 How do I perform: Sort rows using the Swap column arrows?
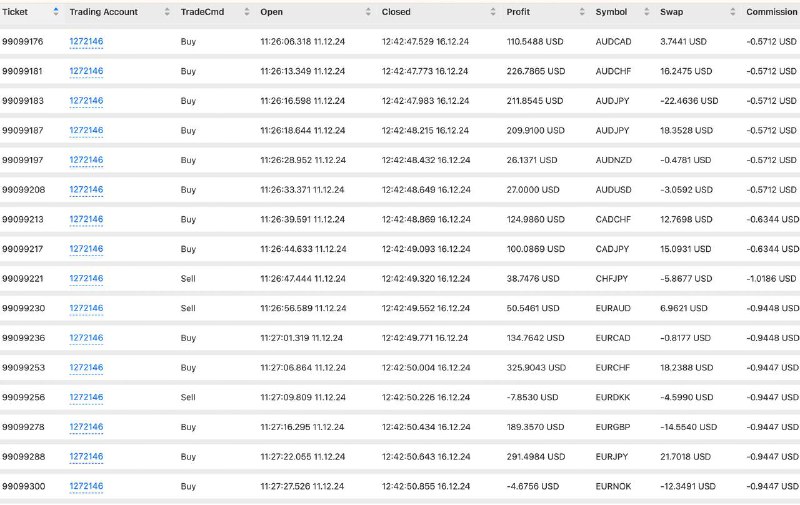[733, 12]
